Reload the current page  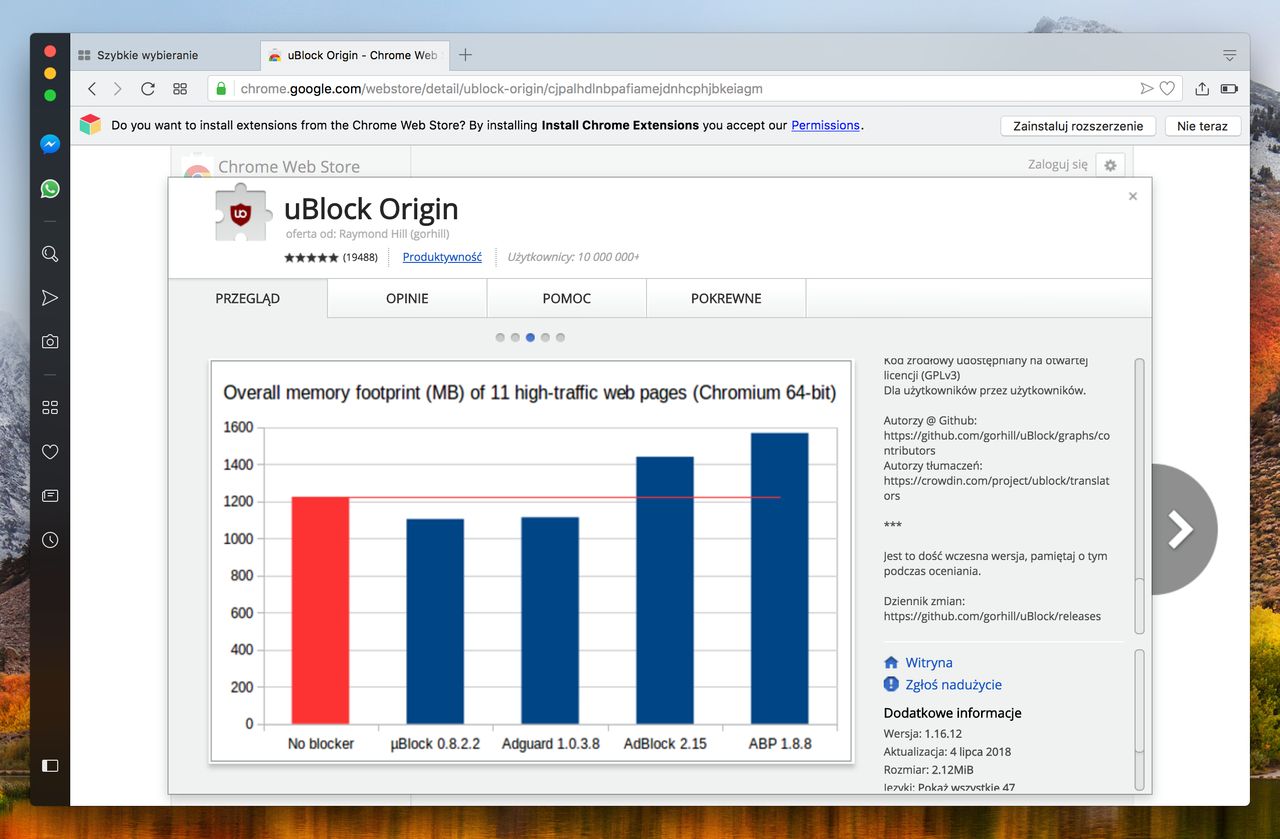[x=148, y=89]
